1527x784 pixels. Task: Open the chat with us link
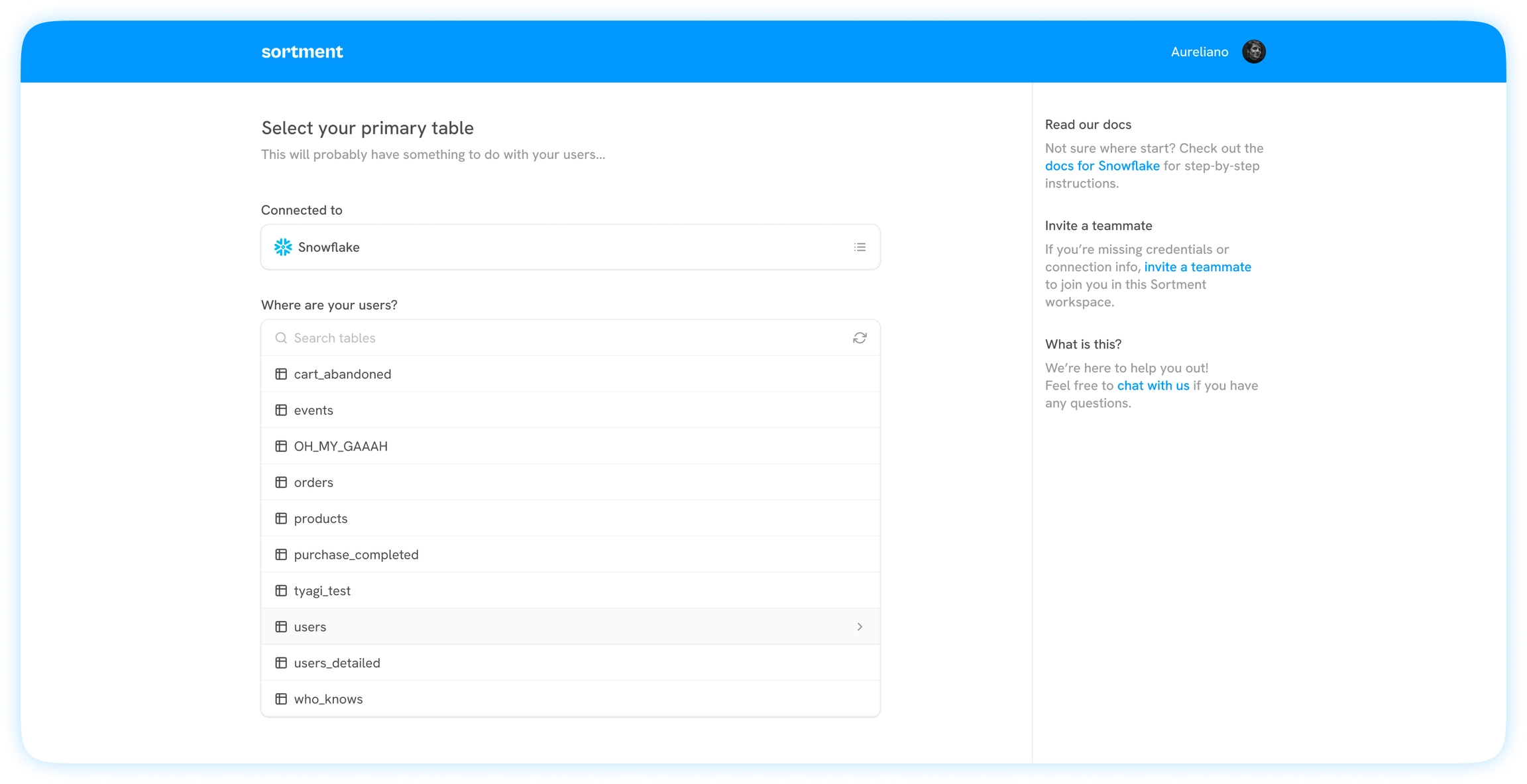point(1153,386)
